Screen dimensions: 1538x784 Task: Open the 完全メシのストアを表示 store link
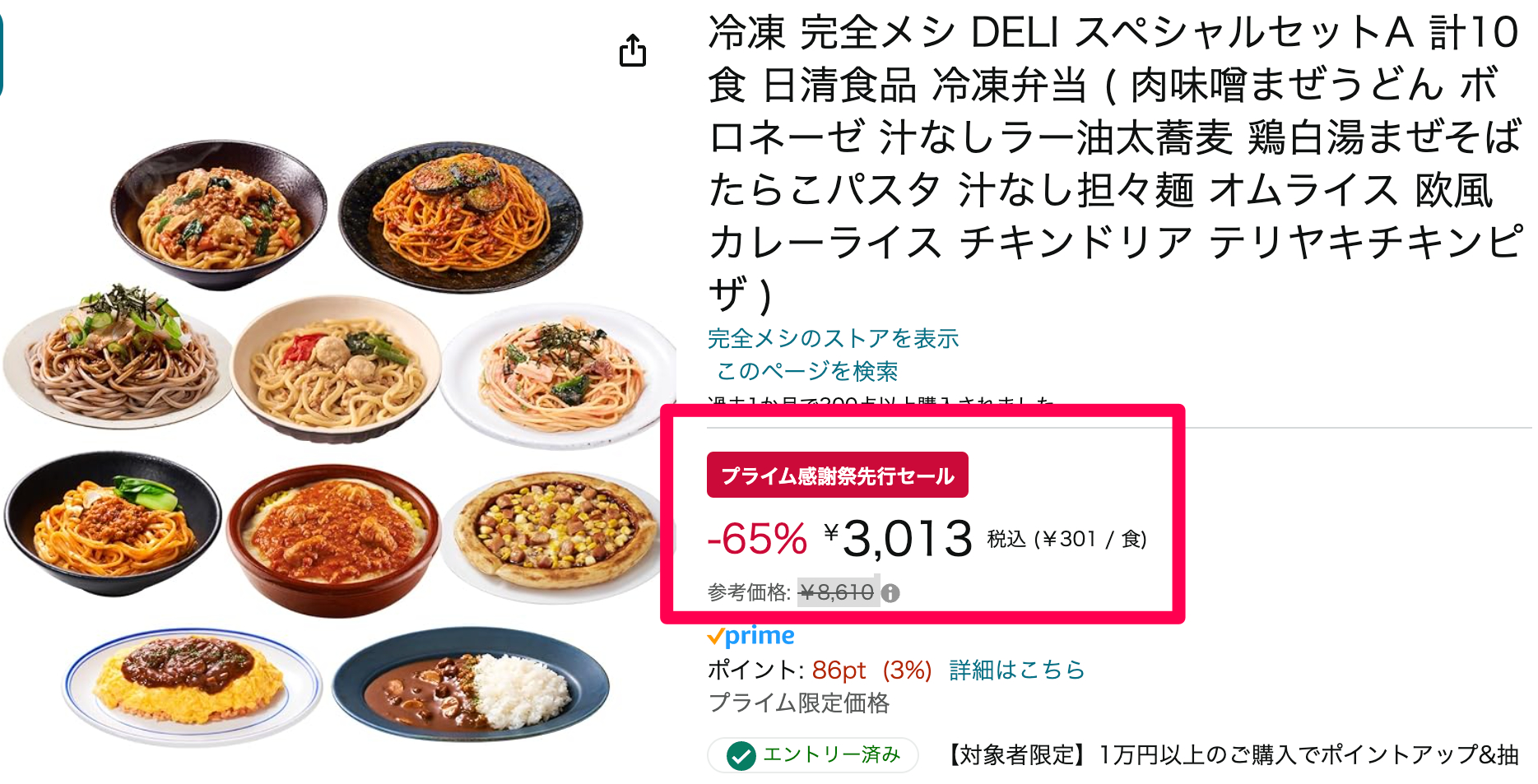point(833,338)
